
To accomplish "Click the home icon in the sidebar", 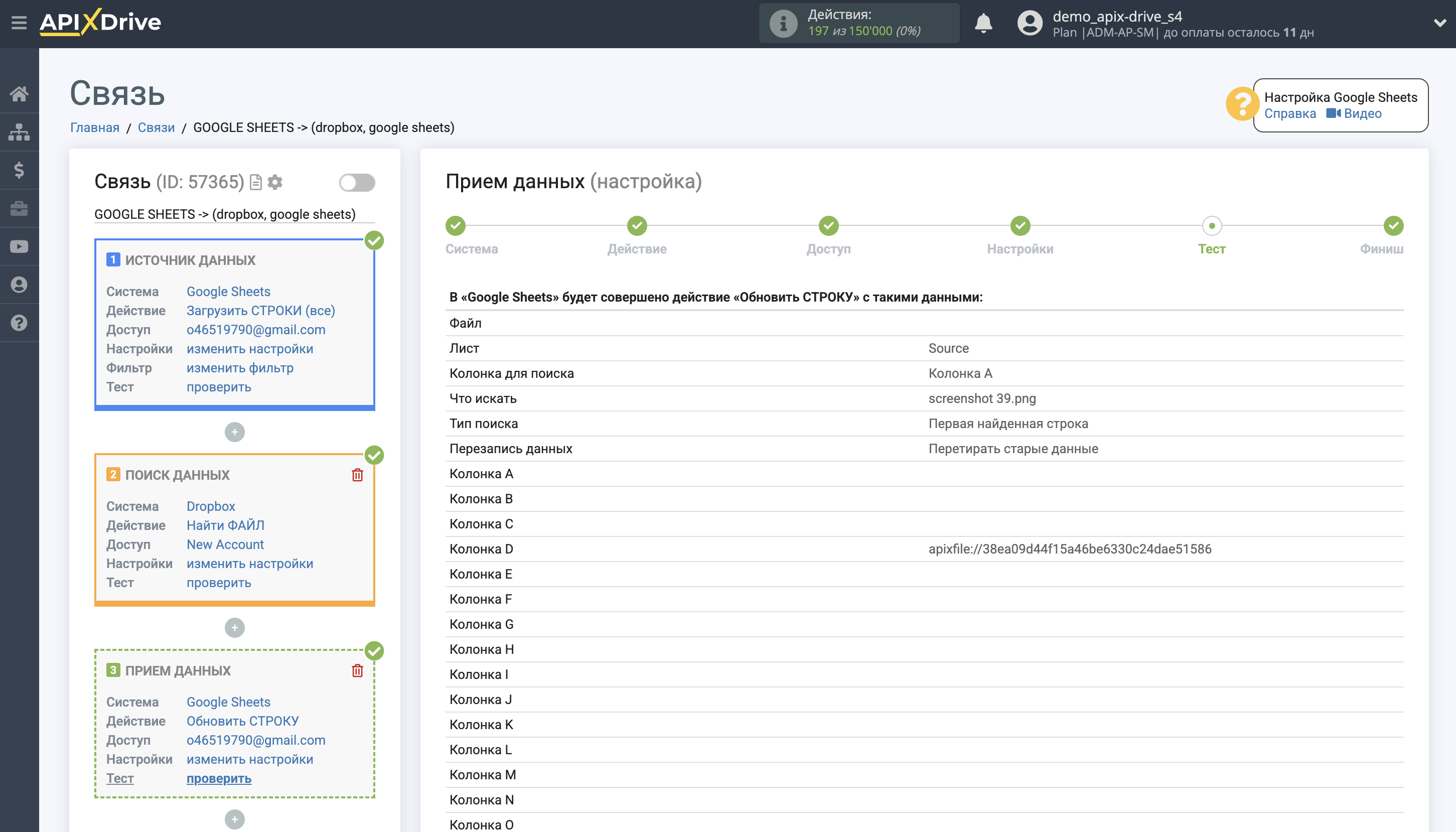I will 19,94.
